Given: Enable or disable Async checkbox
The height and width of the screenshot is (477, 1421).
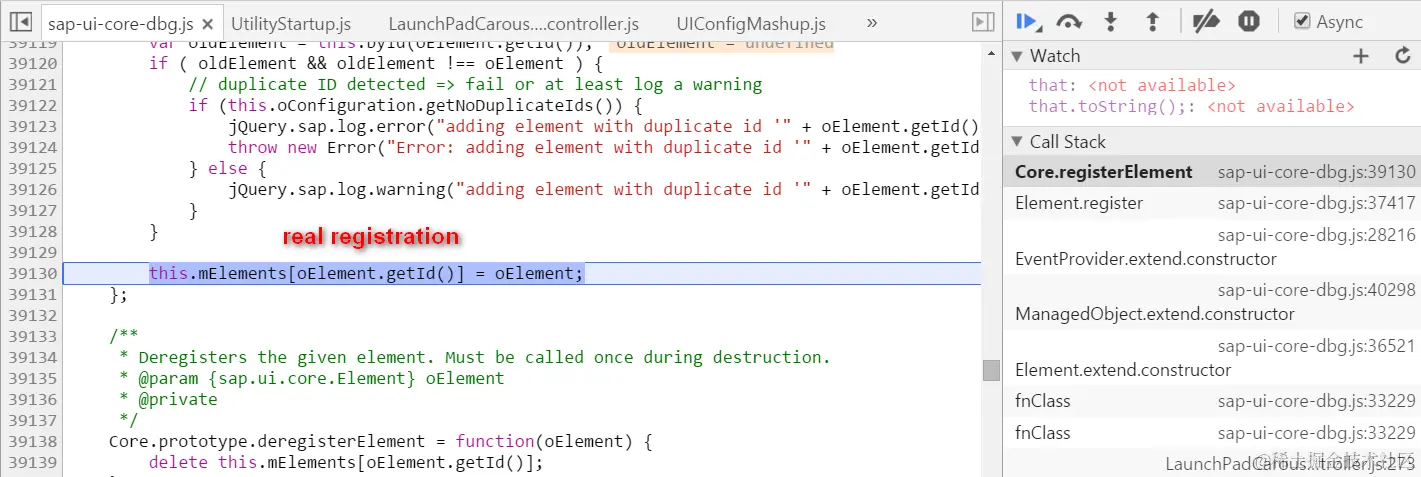Looking at the screenshot, I should click(1301, 21).
